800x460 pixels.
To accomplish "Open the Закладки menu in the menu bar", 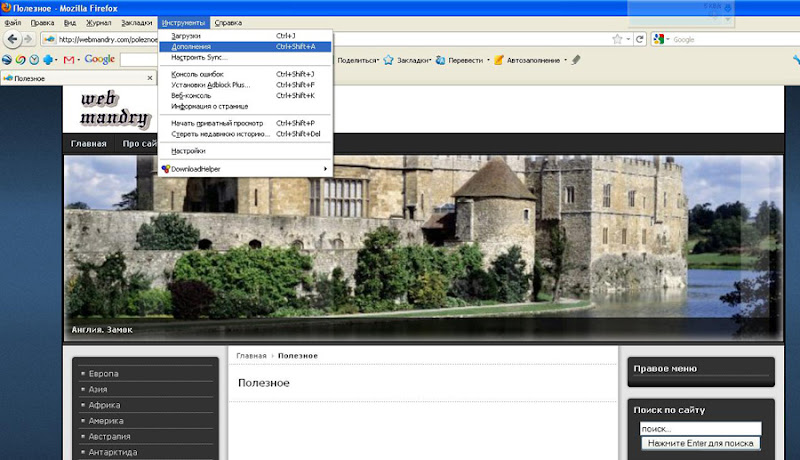I will click(138, 22).
